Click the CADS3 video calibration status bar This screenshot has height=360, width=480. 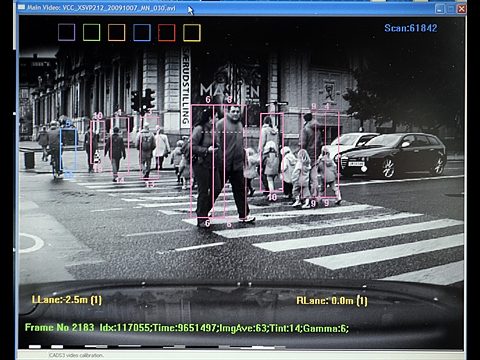coord(240,355)
